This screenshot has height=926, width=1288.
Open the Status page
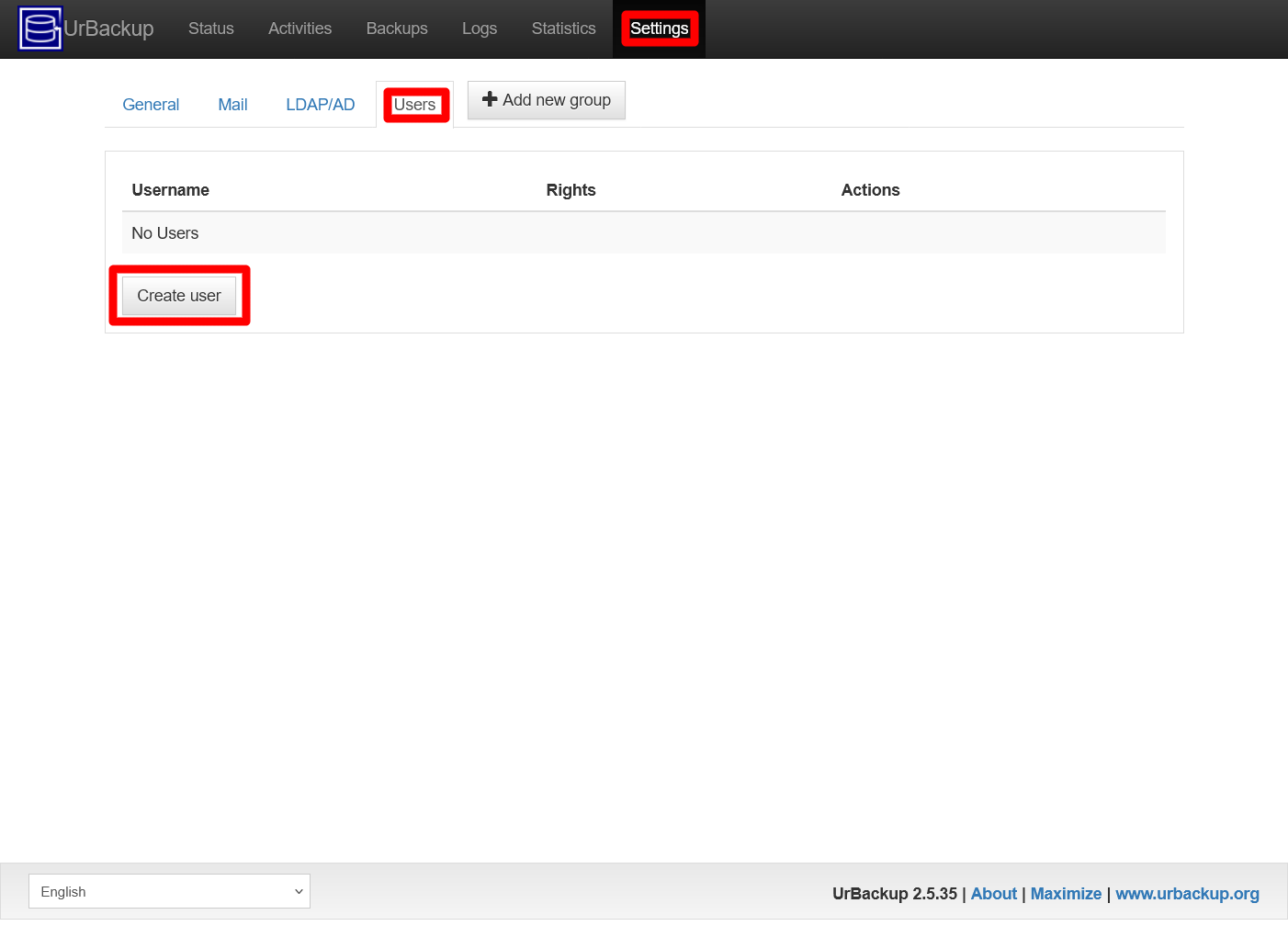pyautogui.click(x=210, y=28)
